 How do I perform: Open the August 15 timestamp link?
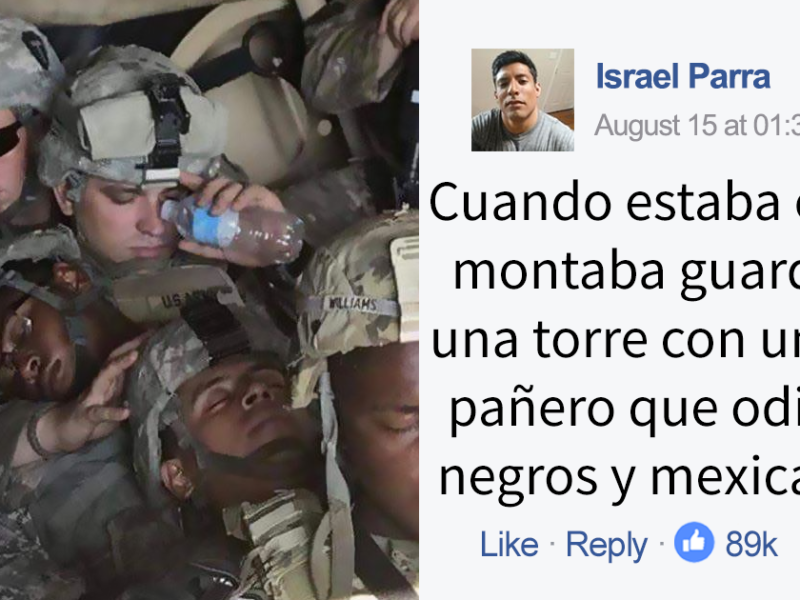(697, 125)
